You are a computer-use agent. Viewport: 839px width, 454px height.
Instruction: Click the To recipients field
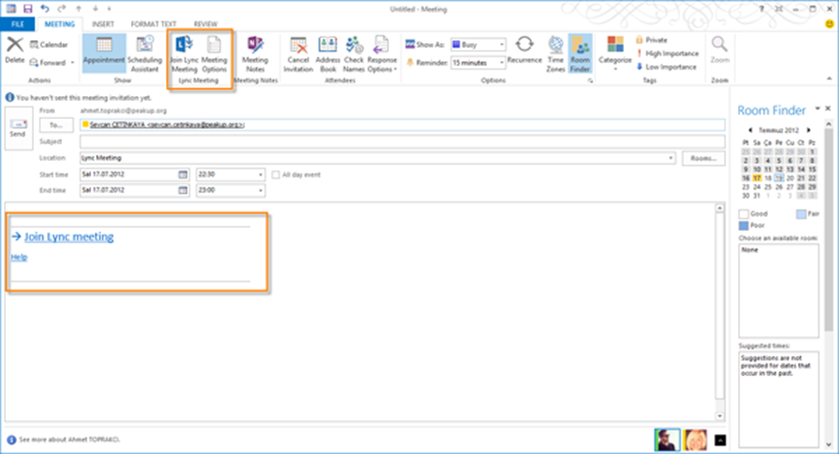coord(402,125)
